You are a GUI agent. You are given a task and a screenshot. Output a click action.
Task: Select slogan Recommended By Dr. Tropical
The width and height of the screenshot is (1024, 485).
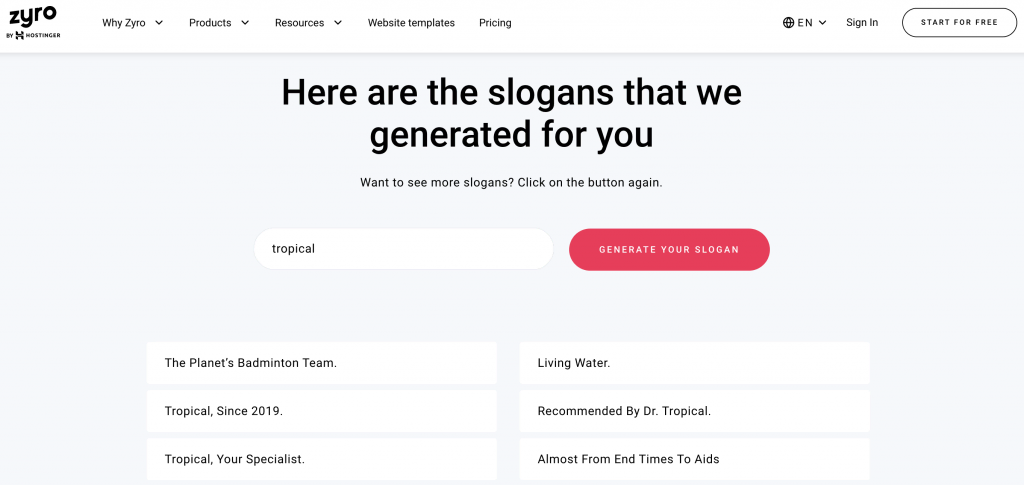point(694,411)
